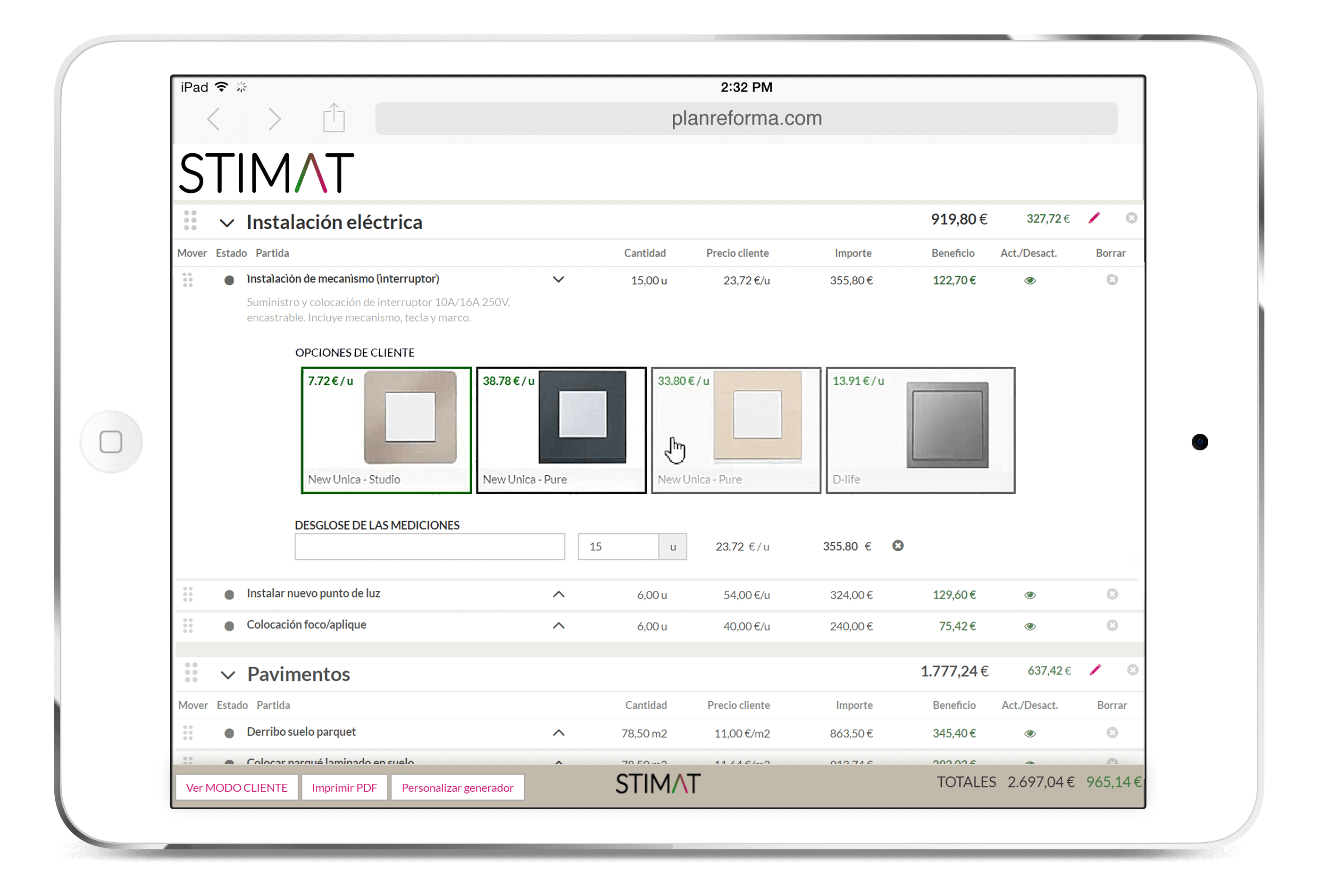Tap the Safari forward arrow

(275, 119)
